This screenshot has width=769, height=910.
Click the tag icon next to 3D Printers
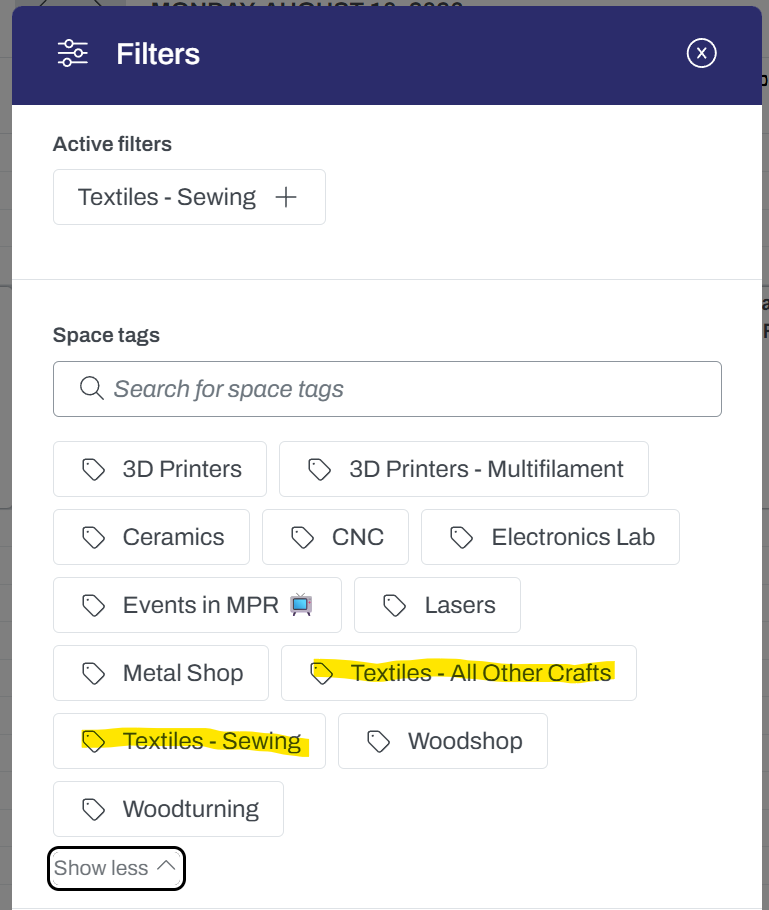[x=93, y=470]
